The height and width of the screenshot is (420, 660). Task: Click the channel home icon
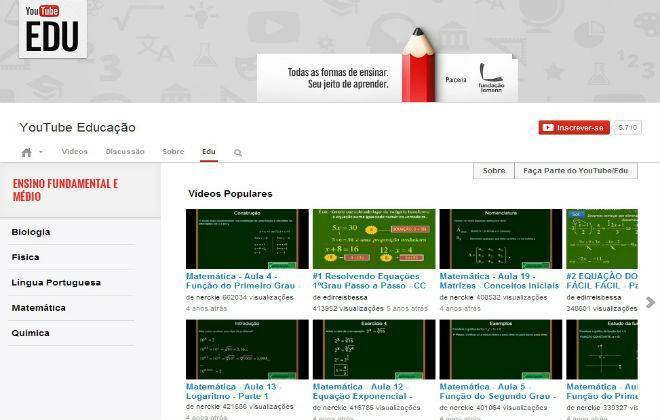pos(27,152)
